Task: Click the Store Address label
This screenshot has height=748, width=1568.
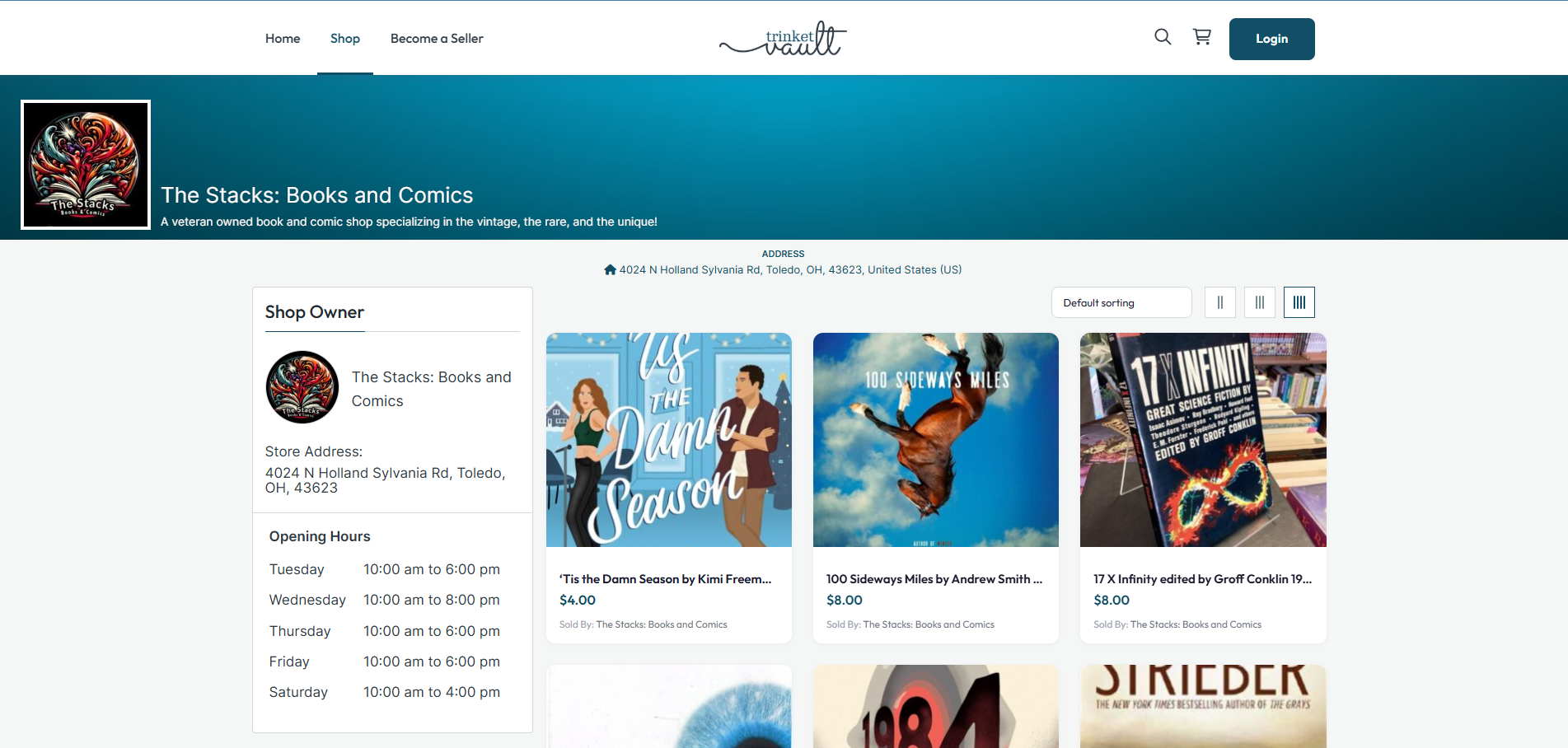Action: 314,451
